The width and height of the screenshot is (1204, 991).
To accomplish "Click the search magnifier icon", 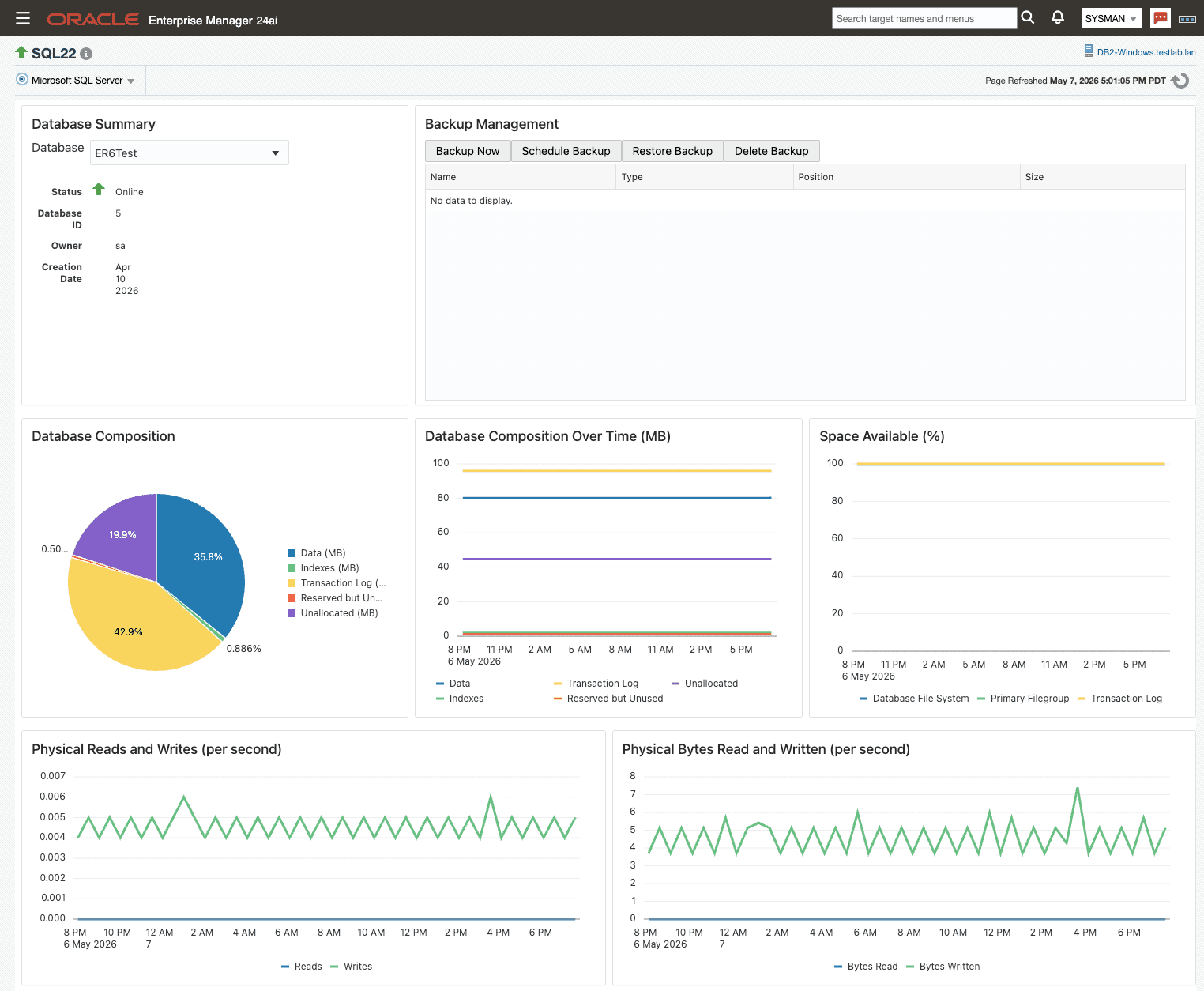I will (1028, 17).
